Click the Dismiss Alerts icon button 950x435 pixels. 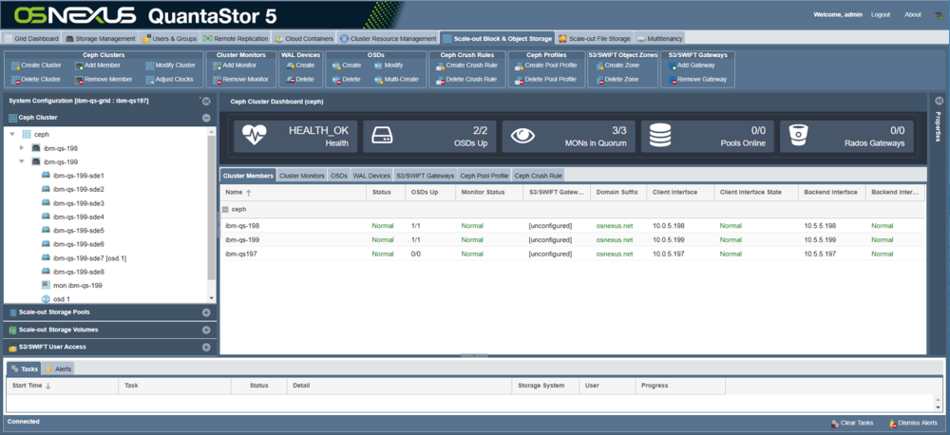coord(893,423)
